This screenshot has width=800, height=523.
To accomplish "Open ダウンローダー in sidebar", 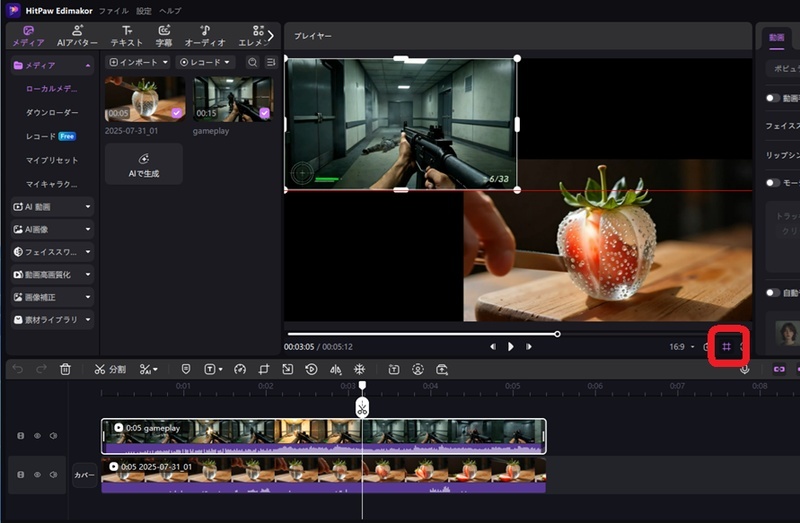I will pyautogui.click(x=52, y=112).
